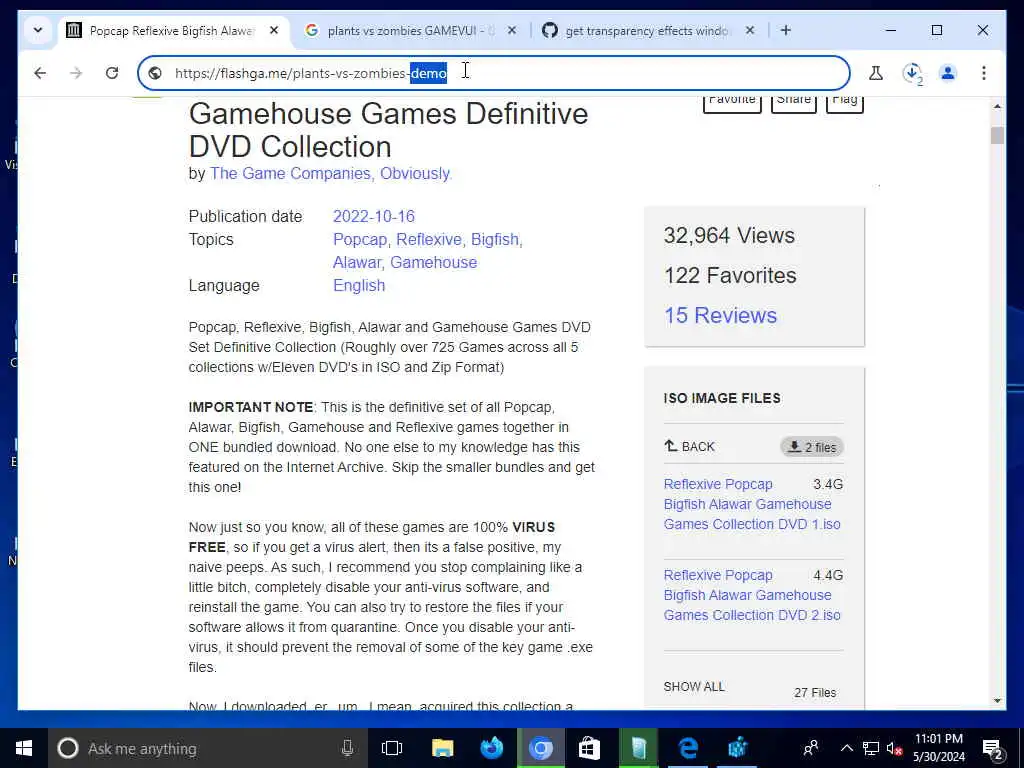Click the page scroll-down arrow
This screenshot has height=768, width=1024.
pyautogui.click(x=997, y=701)
